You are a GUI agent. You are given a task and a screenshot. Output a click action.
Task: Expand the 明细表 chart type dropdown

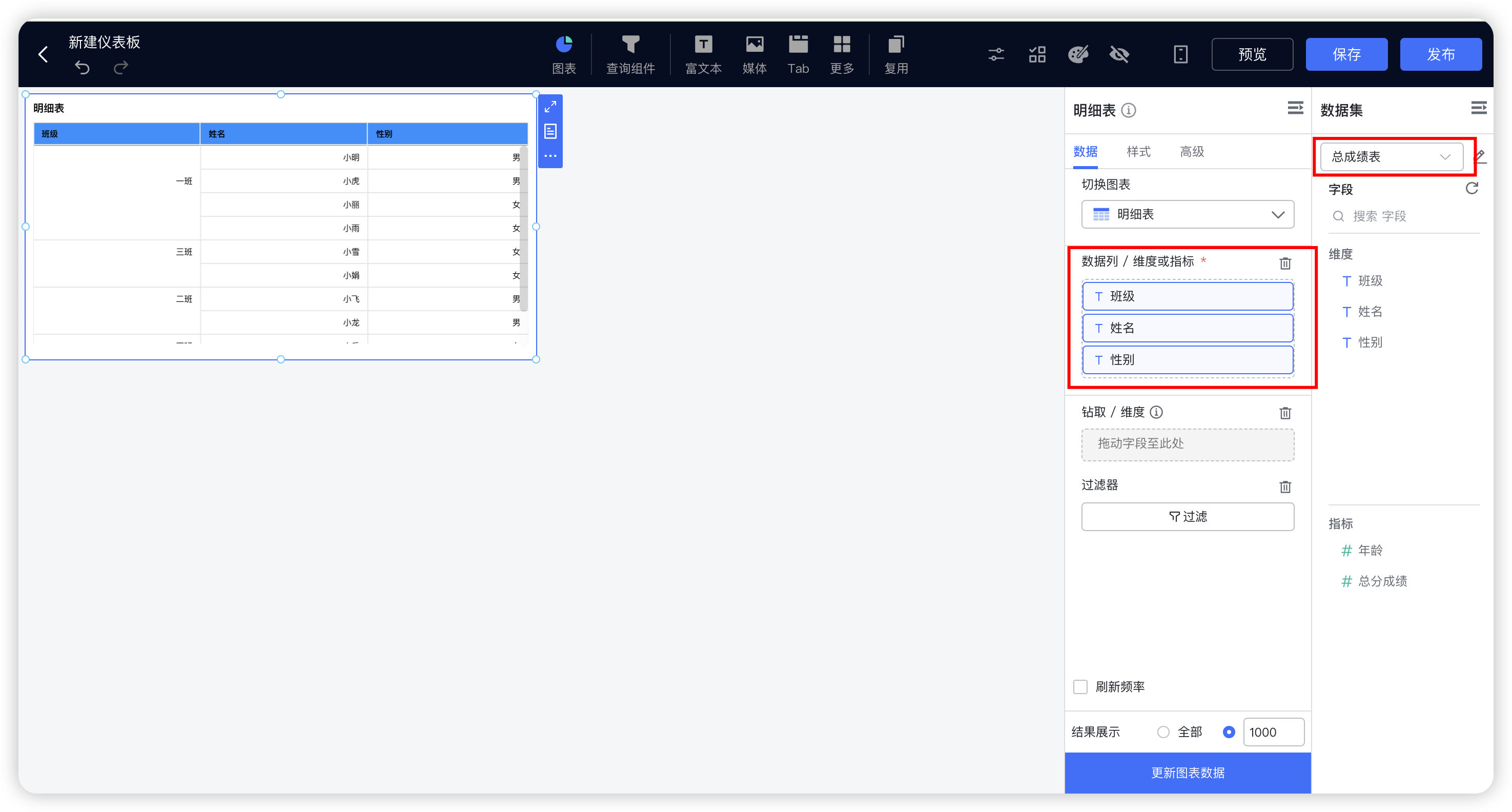point(1187,214)
